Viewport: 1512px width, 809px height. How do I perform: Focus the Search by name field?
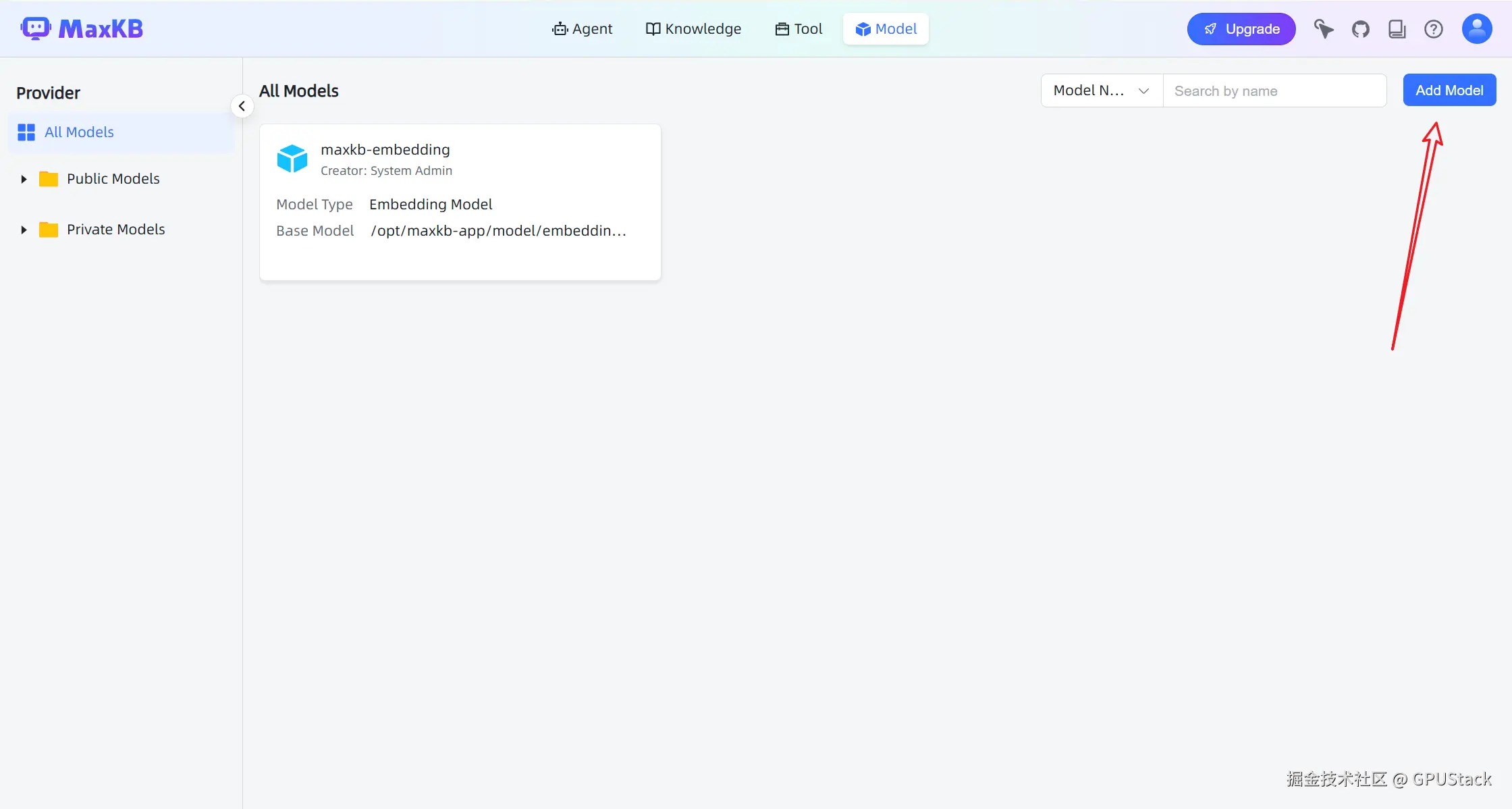1274,90
